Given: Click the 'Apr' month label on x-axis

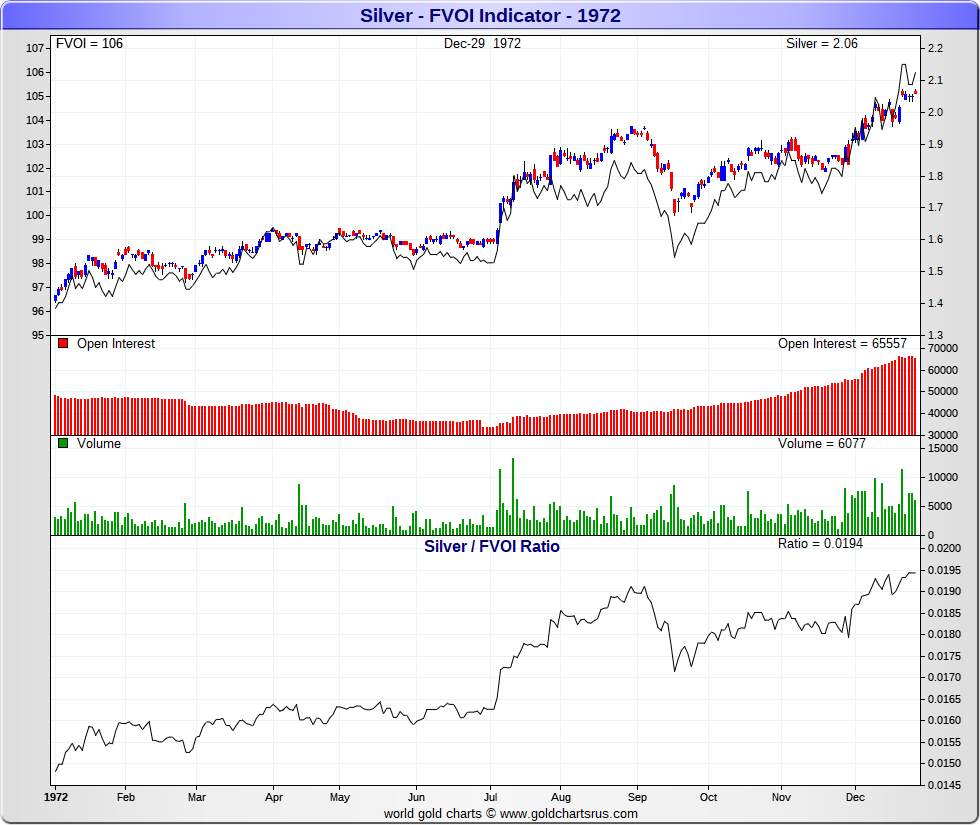Looking at the screenshot, I should [x=274, y=798].
